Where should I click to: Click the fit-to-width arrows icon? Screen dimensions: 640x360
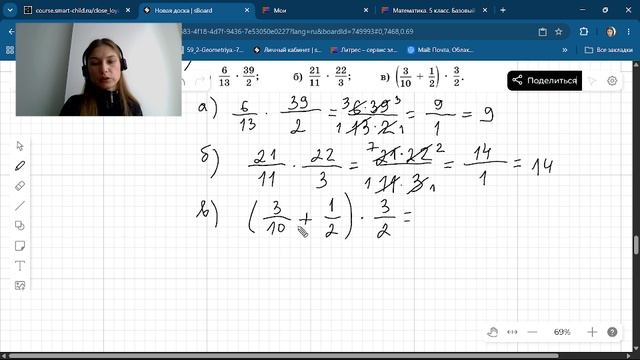coord(512,332)
